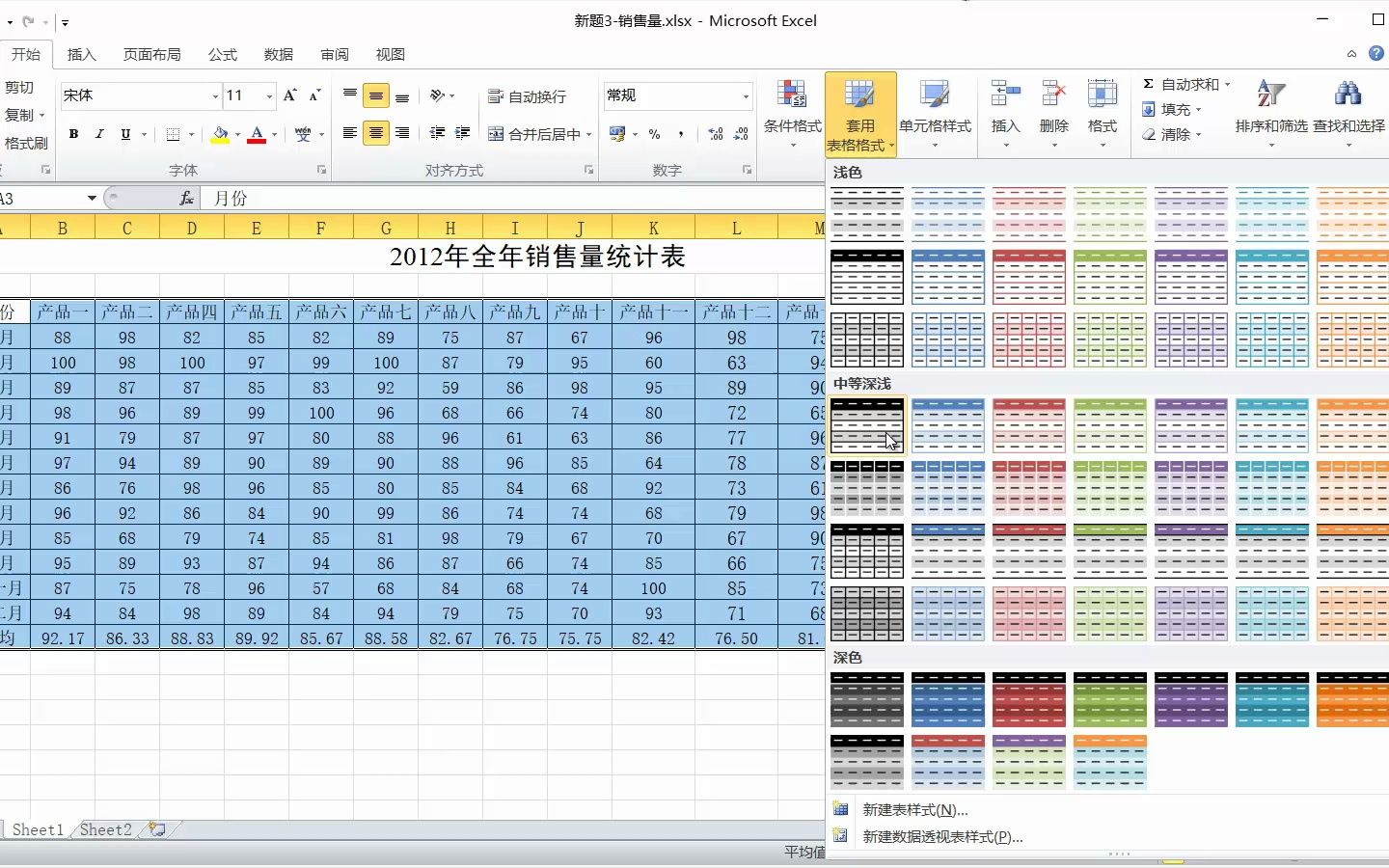This screenshot has height=868, width=1389.
Task: Decrease decimal places icon
Action: [x=741, y=134]
